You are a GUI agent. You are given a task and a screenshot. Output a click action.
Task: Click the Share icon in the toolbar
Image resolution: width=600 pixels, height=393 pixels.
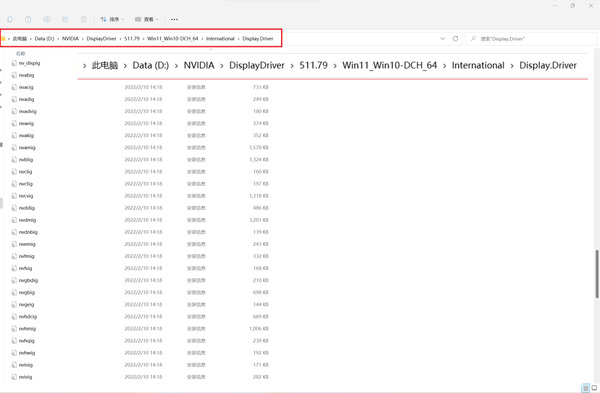(65, 19)
